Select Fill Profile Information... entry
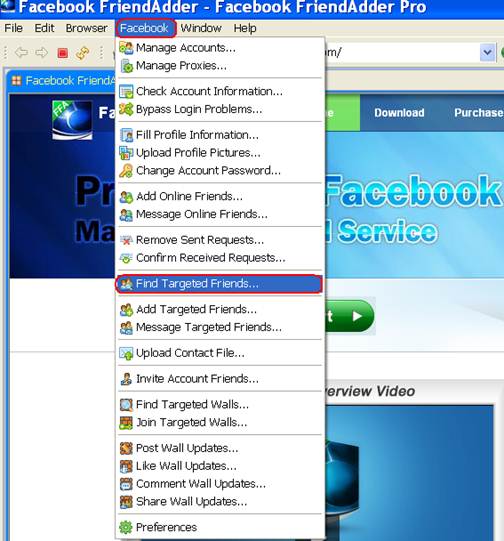The image size is (504, 541). (x=220, y=135)
